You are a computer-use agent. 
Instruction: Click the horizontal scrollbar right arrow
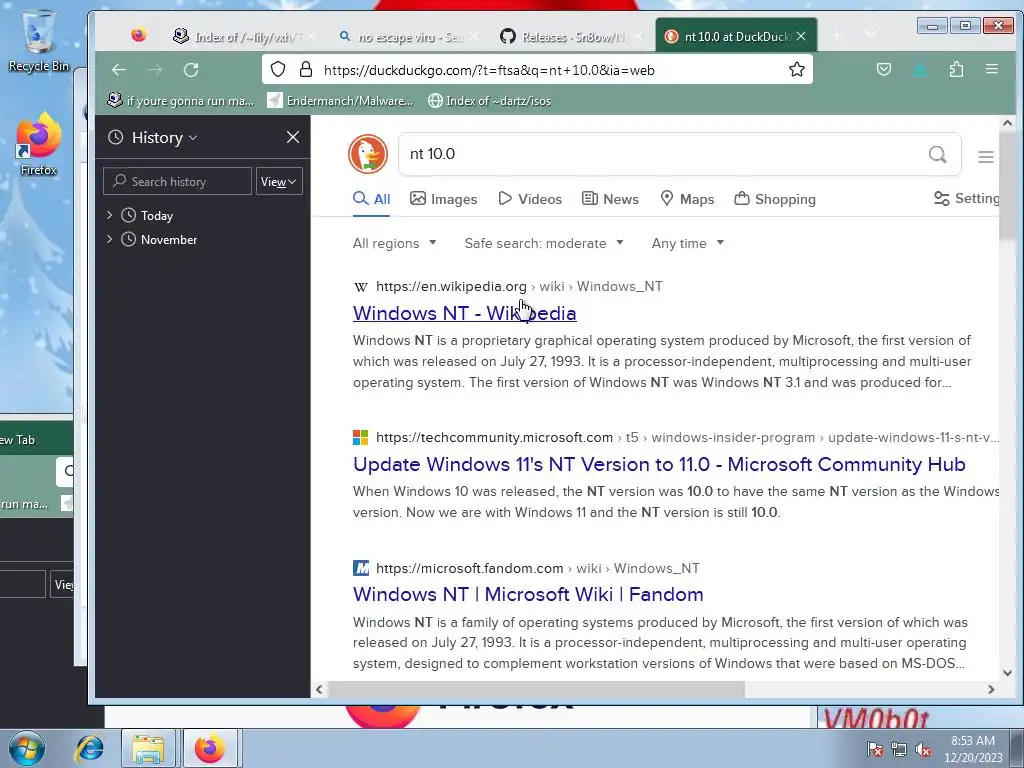[991, 689]
